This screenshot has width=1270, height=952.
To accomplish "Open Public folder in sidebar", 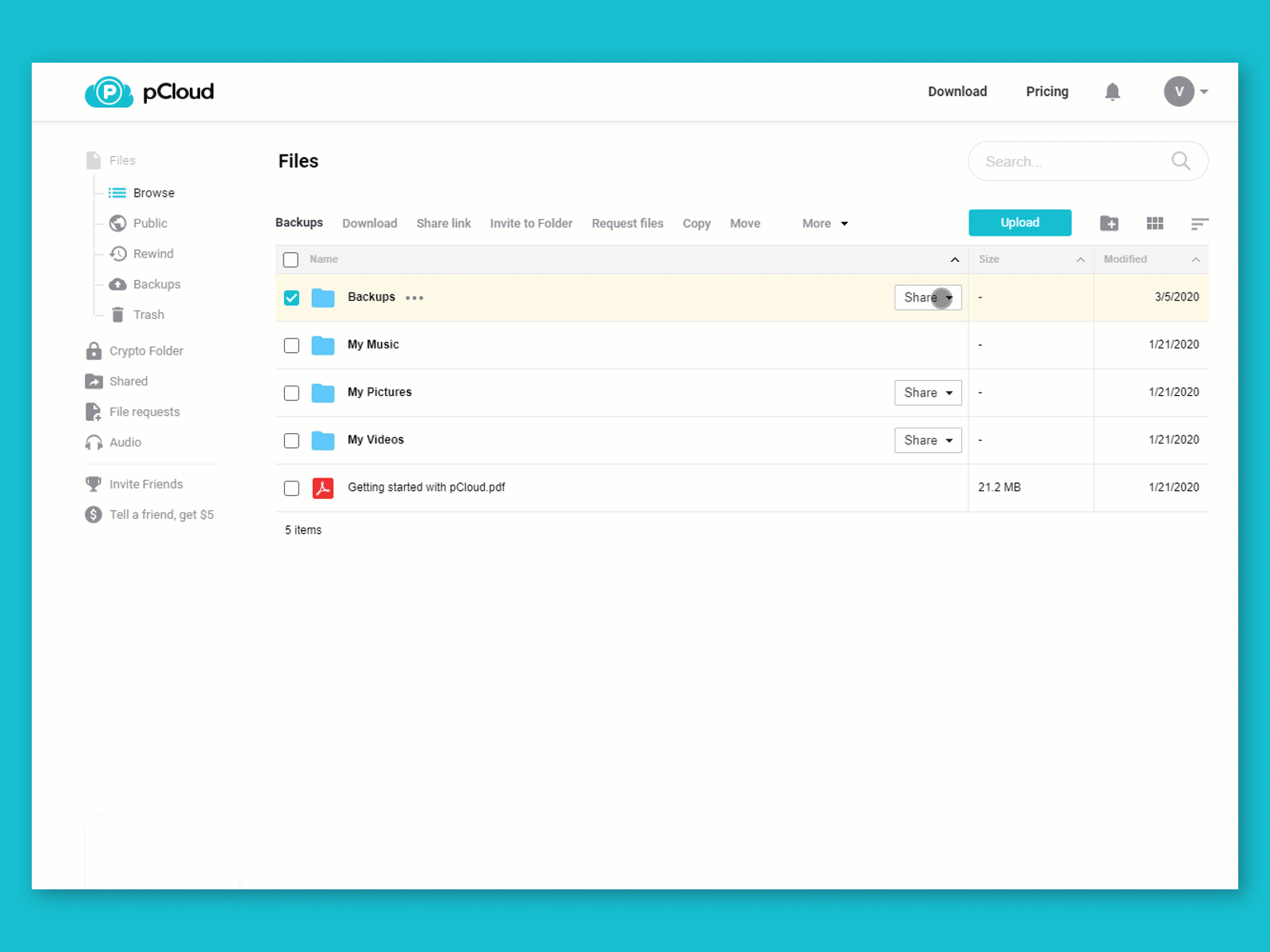I will [150, 223].
